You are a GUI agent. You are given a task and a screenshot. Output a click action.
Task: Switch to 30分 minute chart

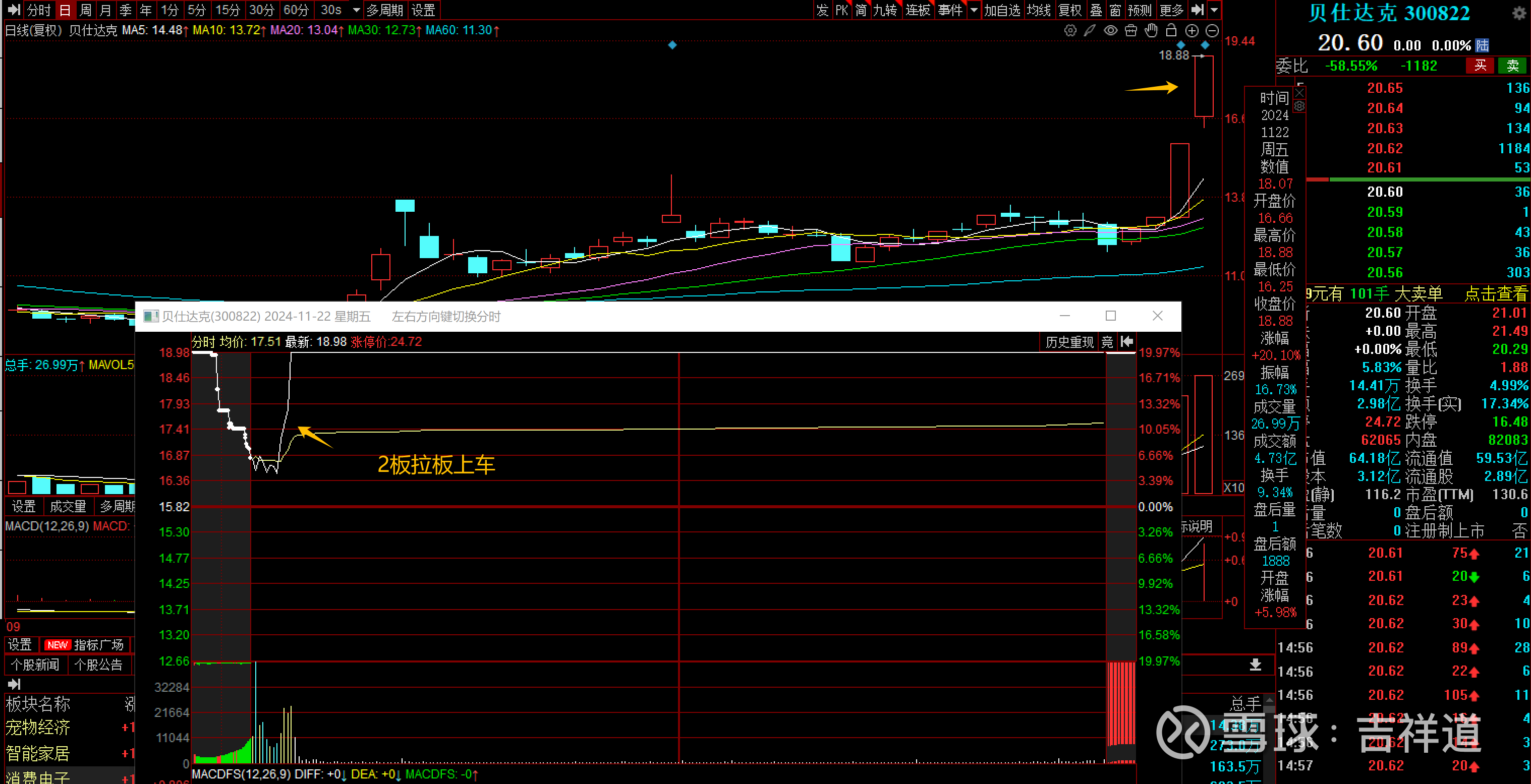261,10
